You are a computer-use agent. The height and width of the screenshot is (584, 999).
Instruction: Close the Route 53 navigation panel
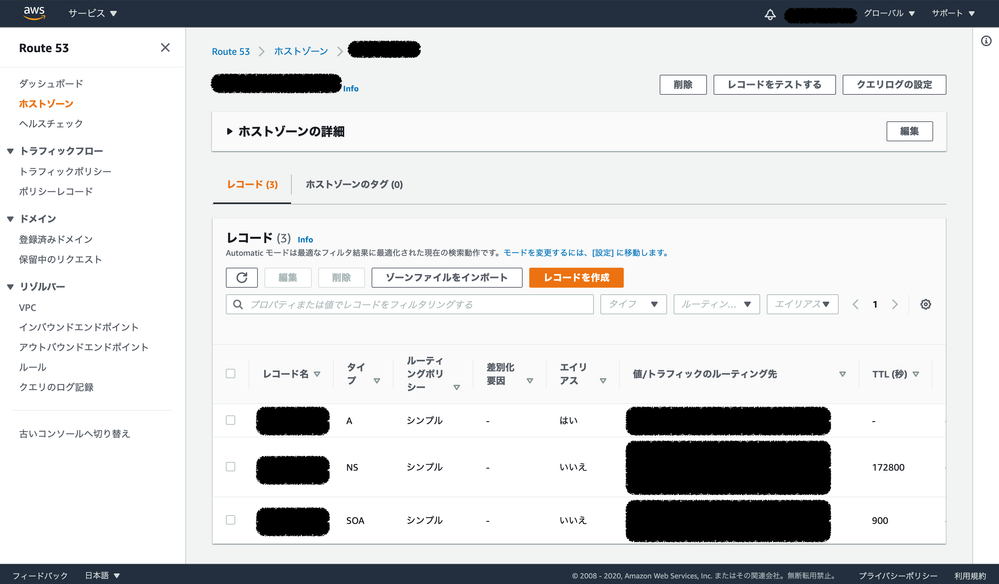[165, 48]
